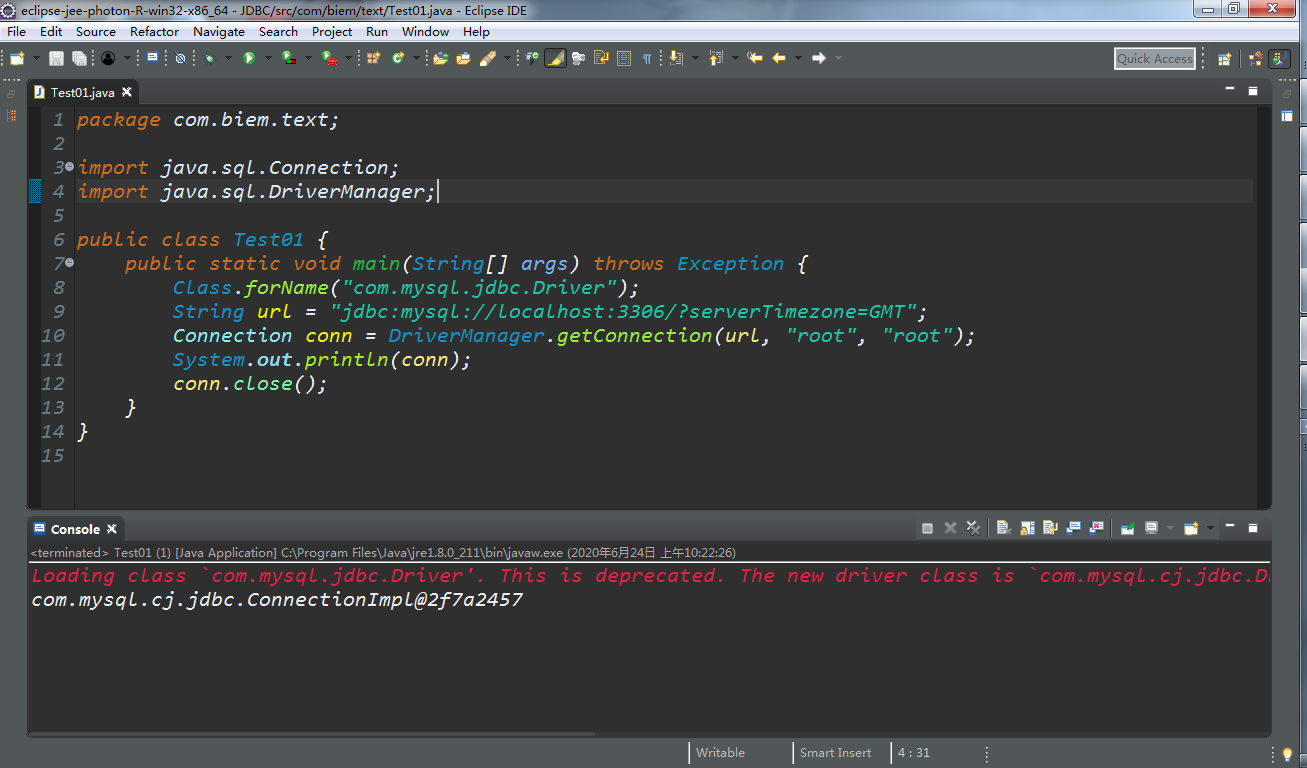This screenshot has width=1307, height=768.
Task: Open the Help menu
Action: [x=476, y=31]
